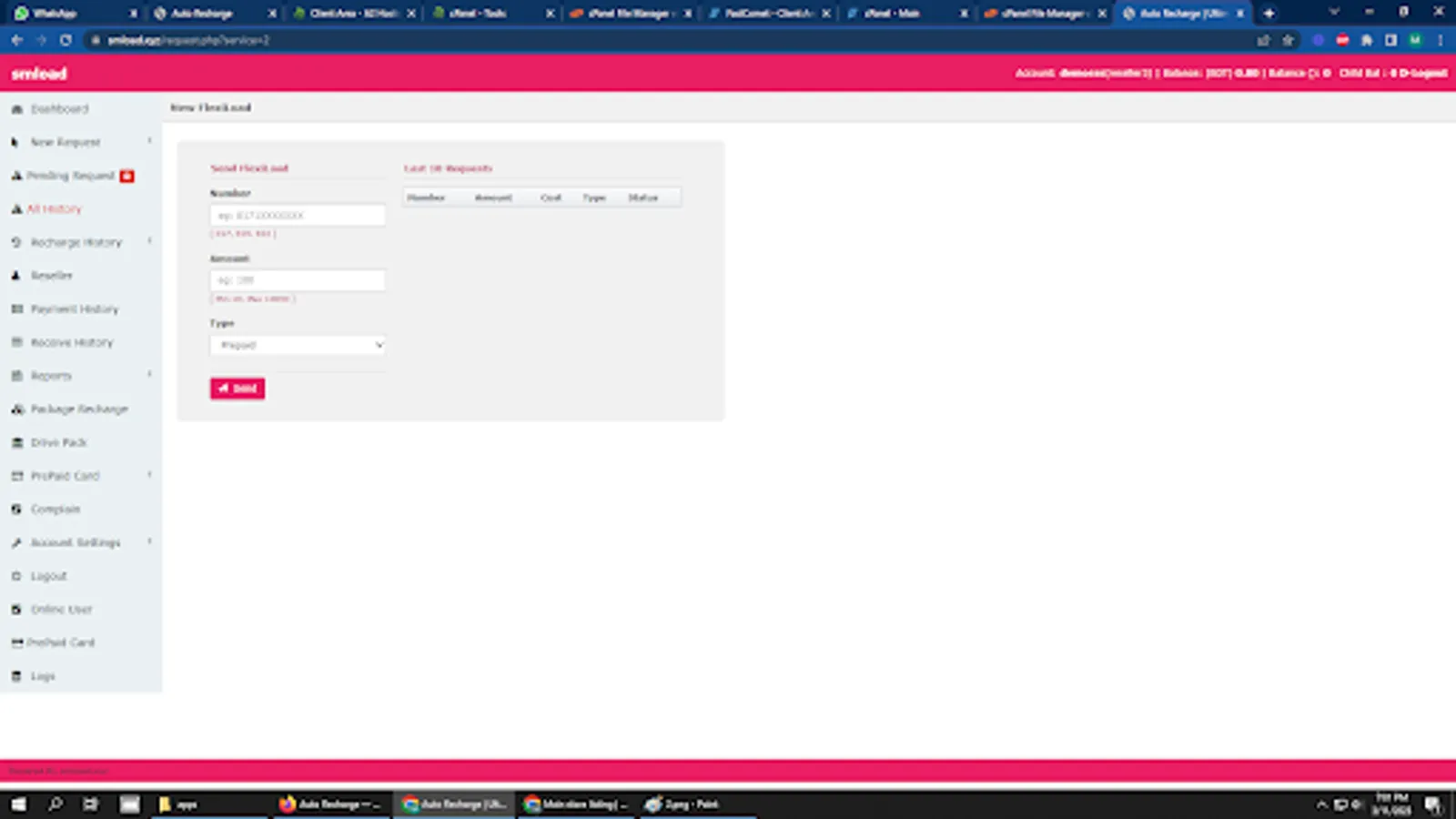1456x819 pixels.
Task: Open the Recharge History sidebar link
Action: pyautogui.click(x=76, y=243)
